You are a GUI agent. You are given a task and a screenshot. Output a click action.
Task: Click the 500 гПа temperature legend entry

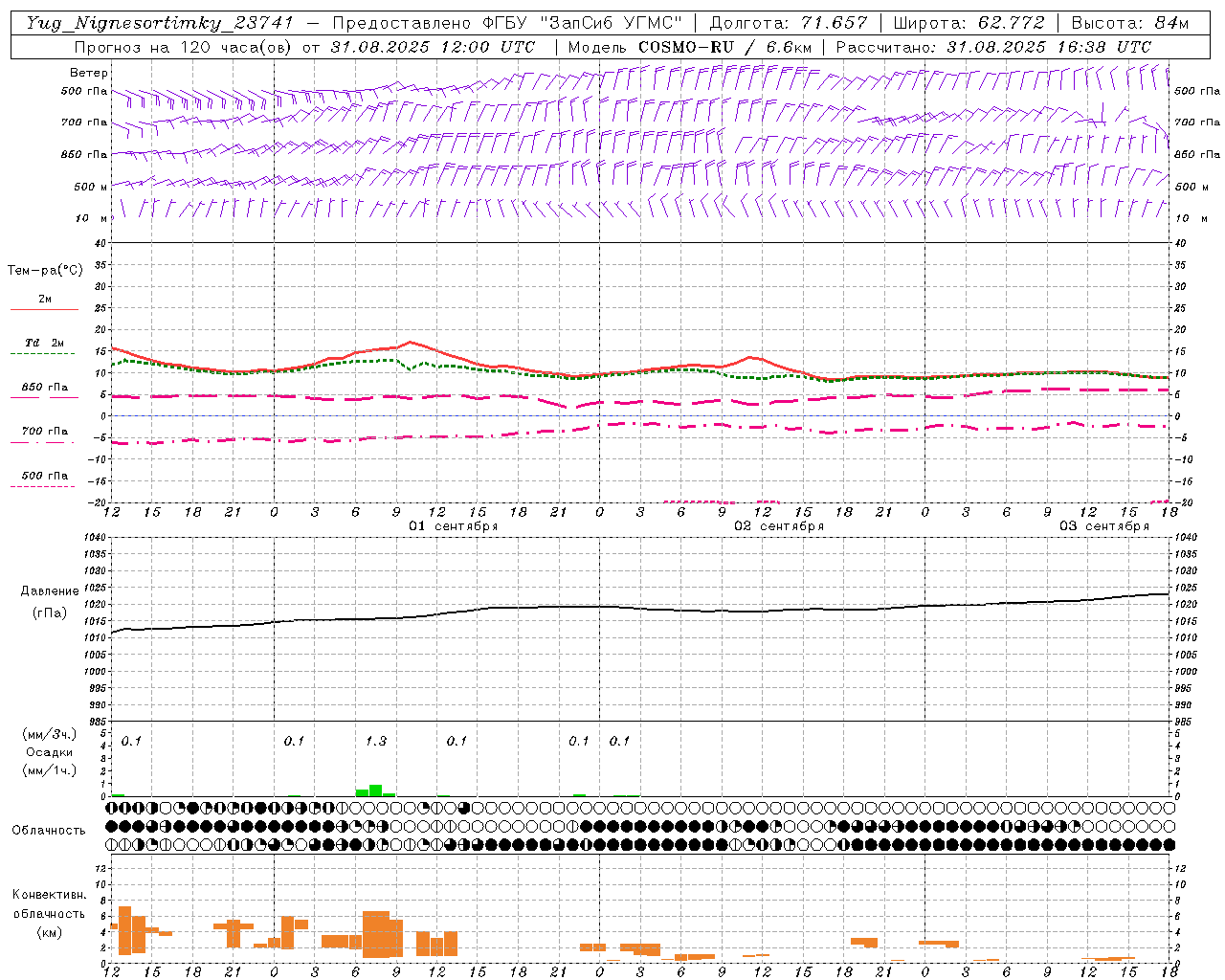pyautogui.click(x=44, y=475)
